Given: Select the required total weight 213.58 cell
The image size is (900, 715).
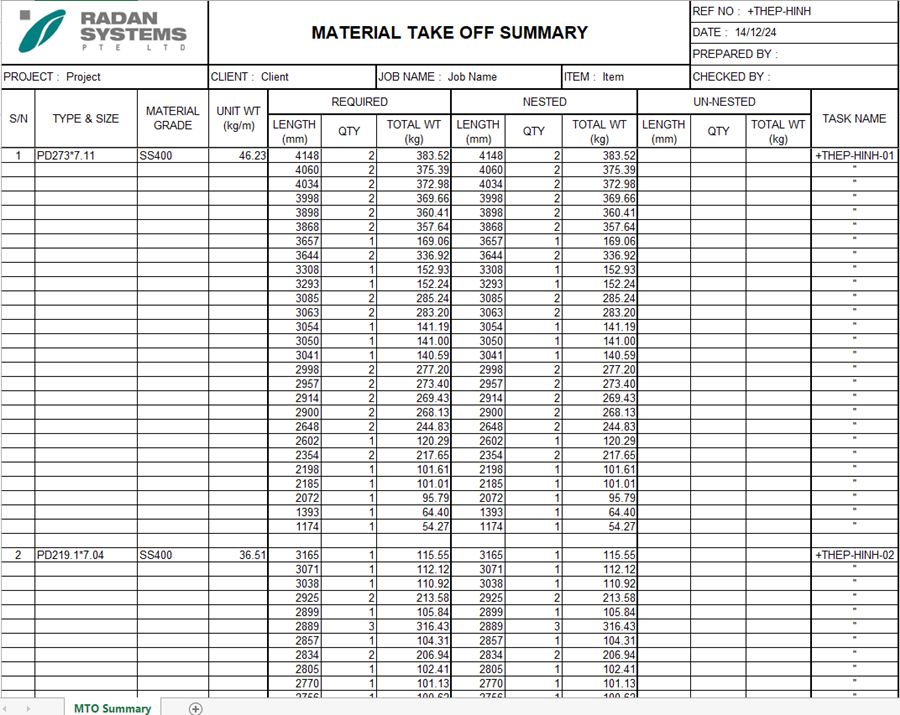Looking at the screenshot, I should [x=414, y=597].
